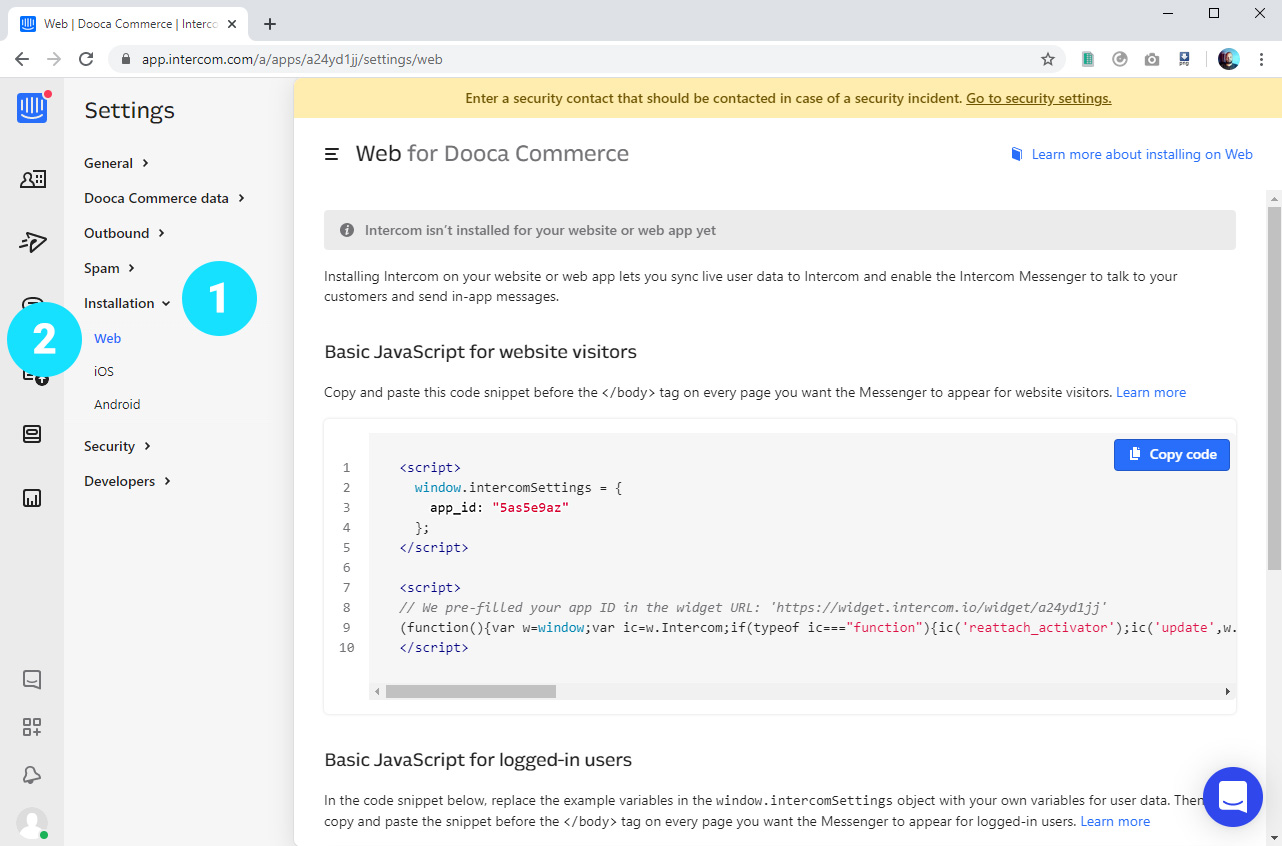Expand the General settings section

coord(116,163)
